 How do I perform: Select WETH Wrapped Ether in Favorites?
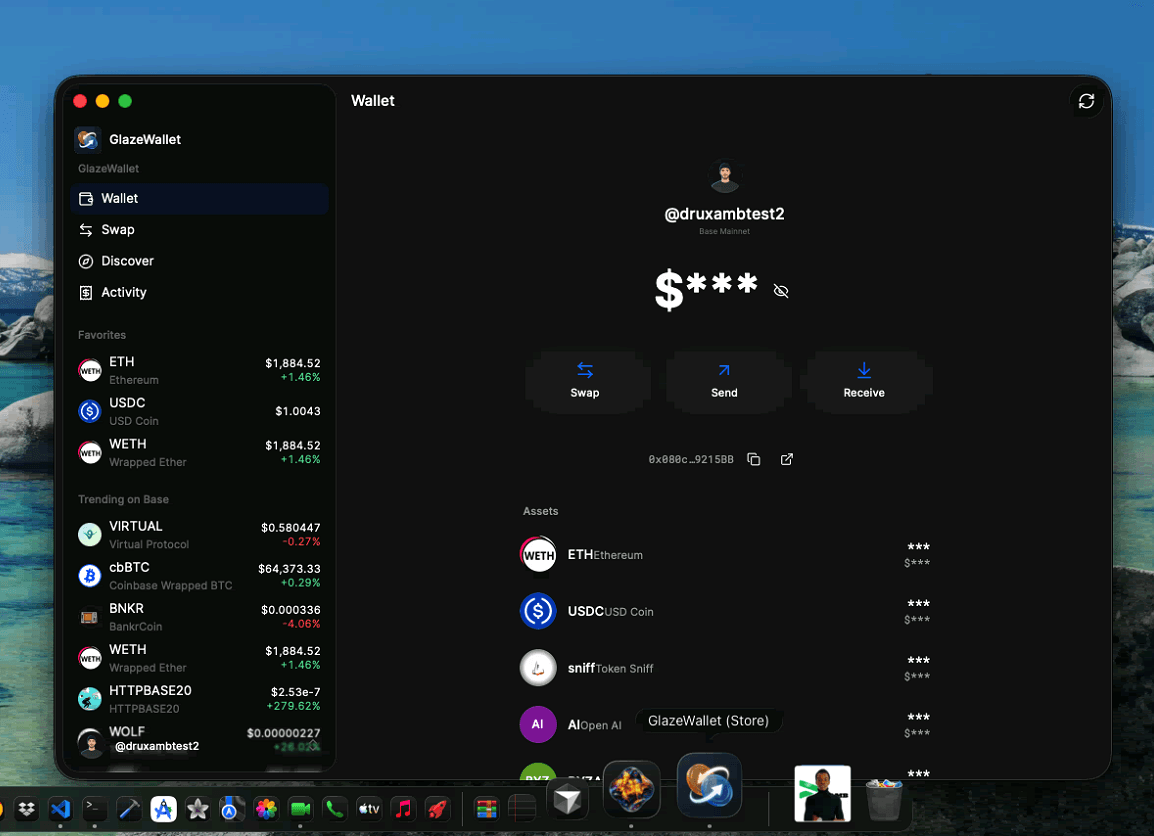[x=199, y=453]
